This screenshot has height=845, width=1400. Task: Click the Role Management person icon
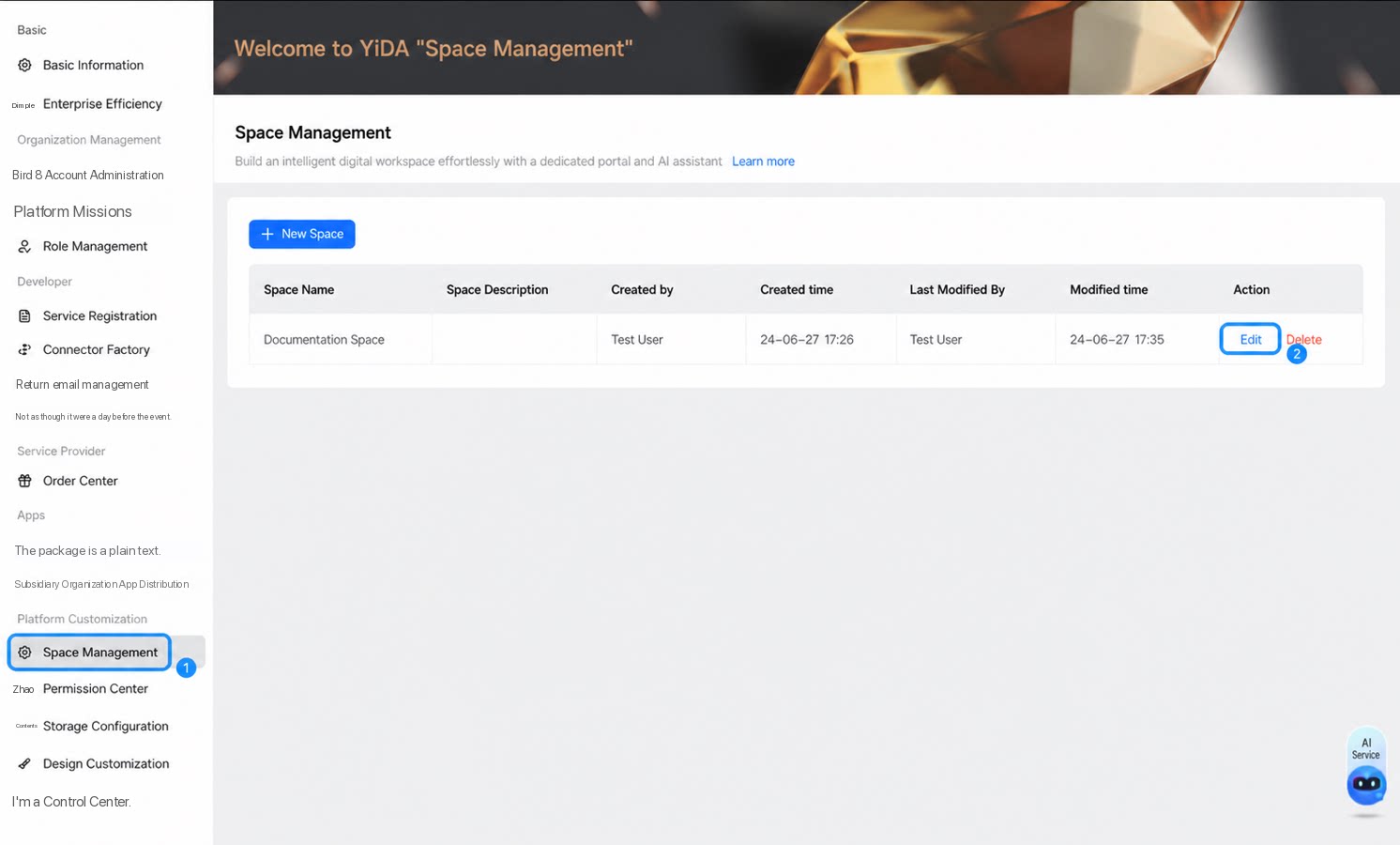pyautogui.click(x=24, y=246)
